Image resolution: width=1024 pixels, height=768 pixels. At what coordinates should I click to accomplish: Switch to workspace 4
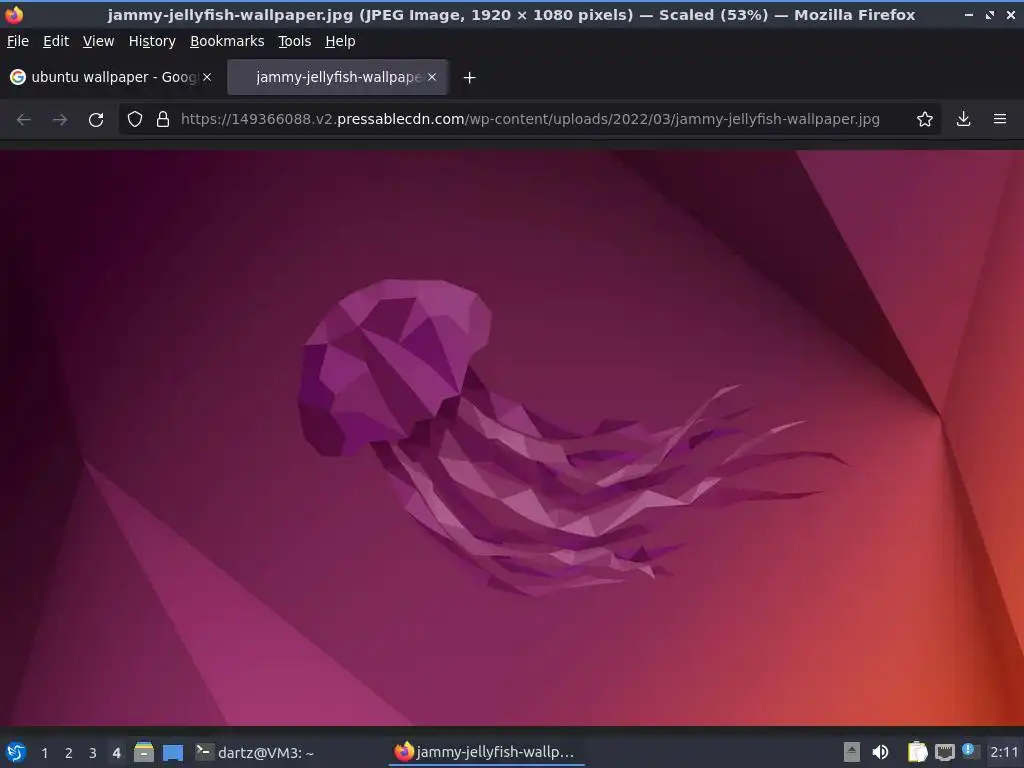point(116,753)
